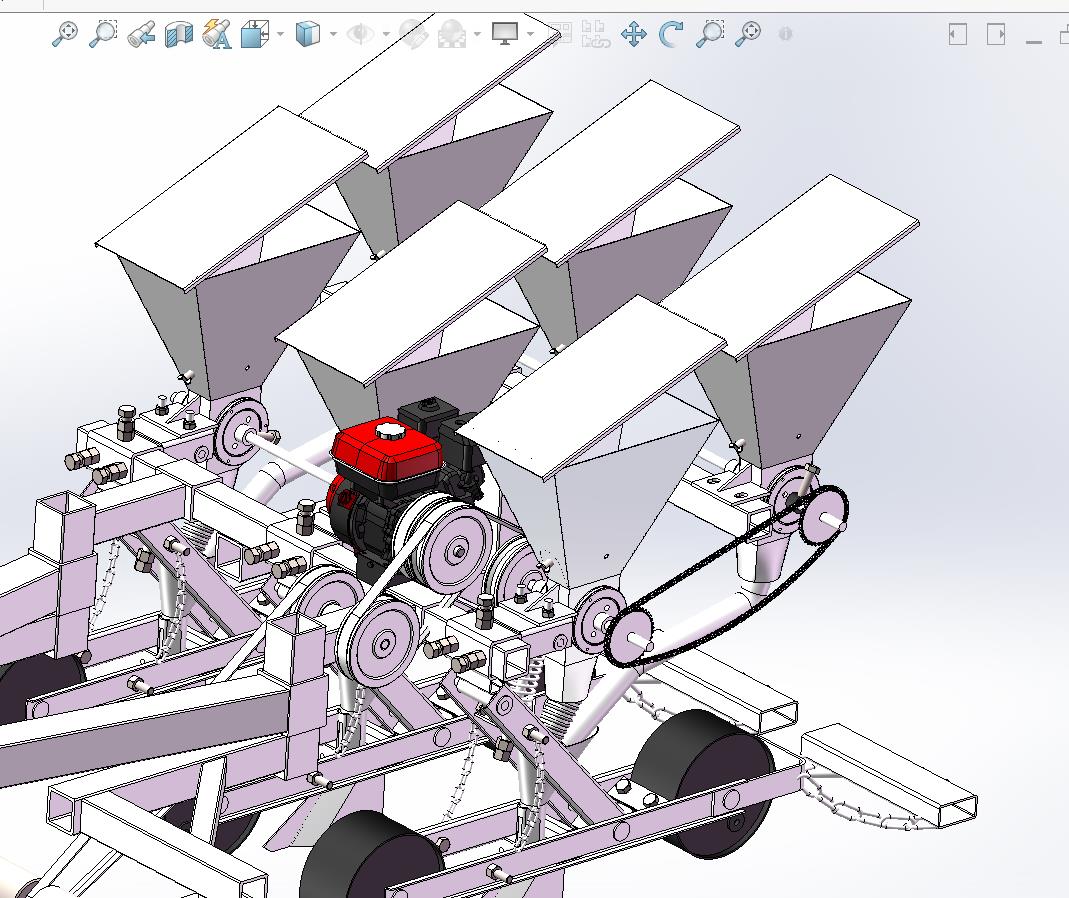Click the Display Style blue cube icon
This screenshot has width=1069, height=898.
[307, 33]
